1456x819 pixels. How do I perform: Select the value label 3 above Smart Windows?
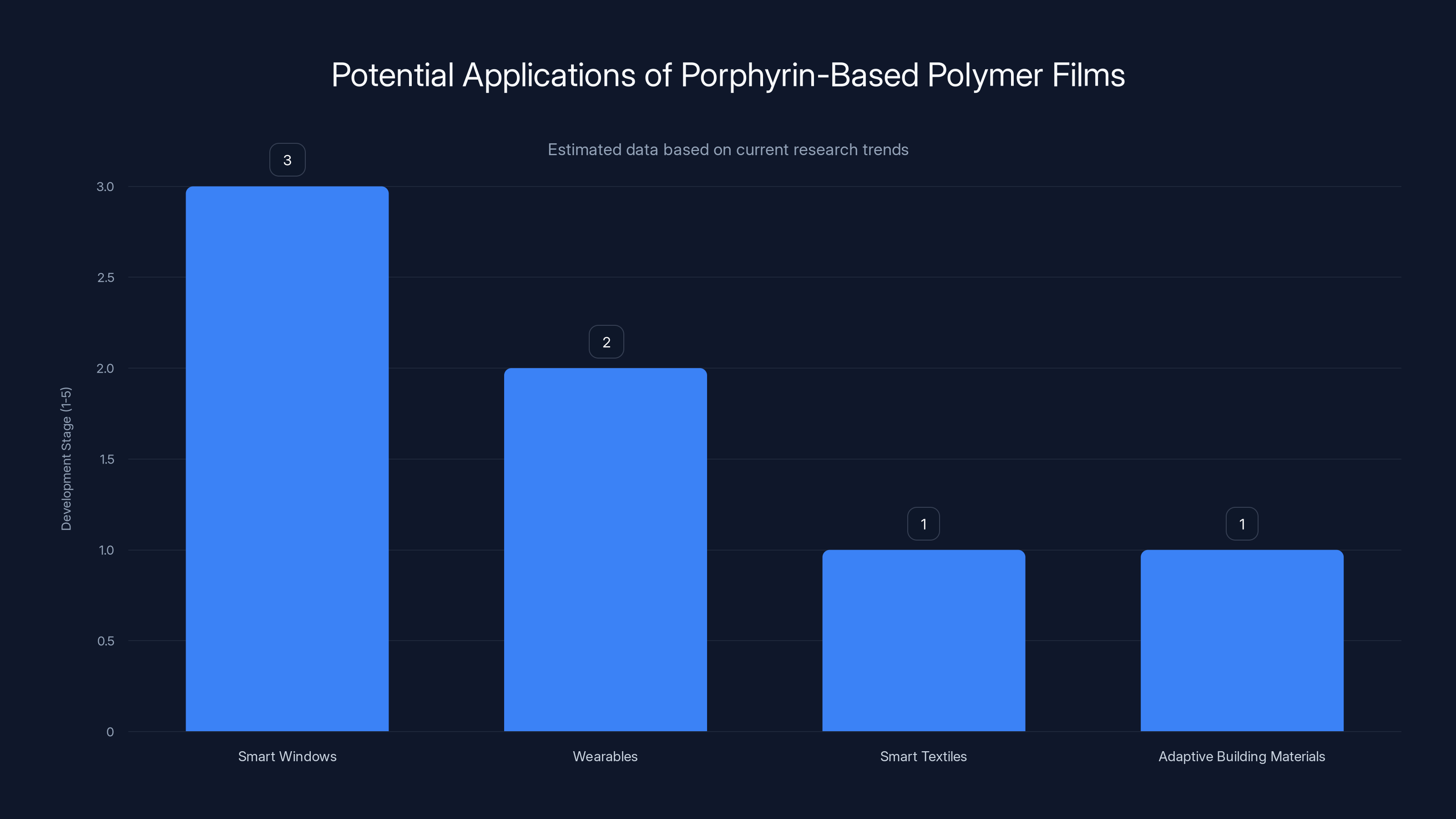287,160
